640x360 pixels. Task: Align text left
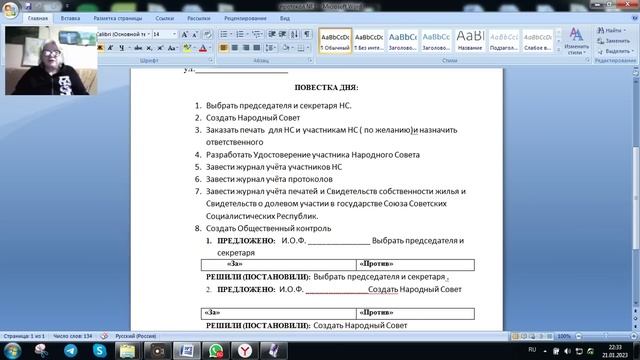224,48
